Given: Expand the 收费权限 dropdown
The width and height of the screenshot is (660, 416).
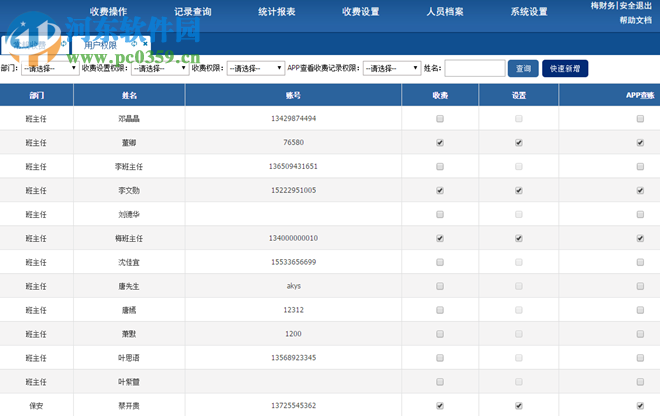Looking at the screenshot, I should tap(255, 68).
